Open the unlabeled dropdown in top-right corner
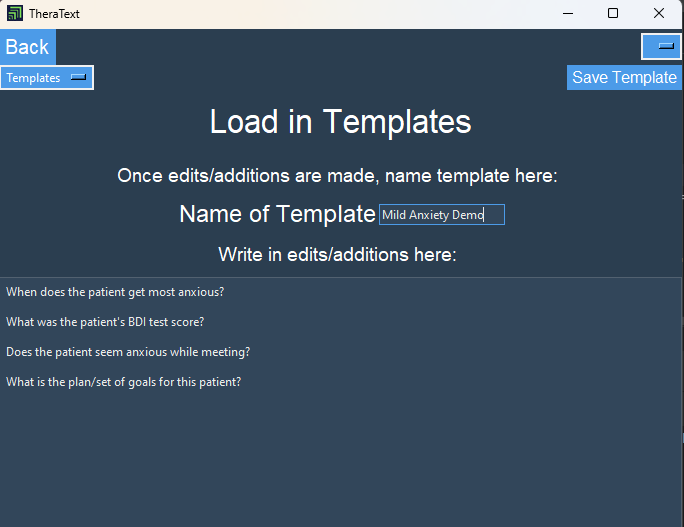 click(661, 46)
